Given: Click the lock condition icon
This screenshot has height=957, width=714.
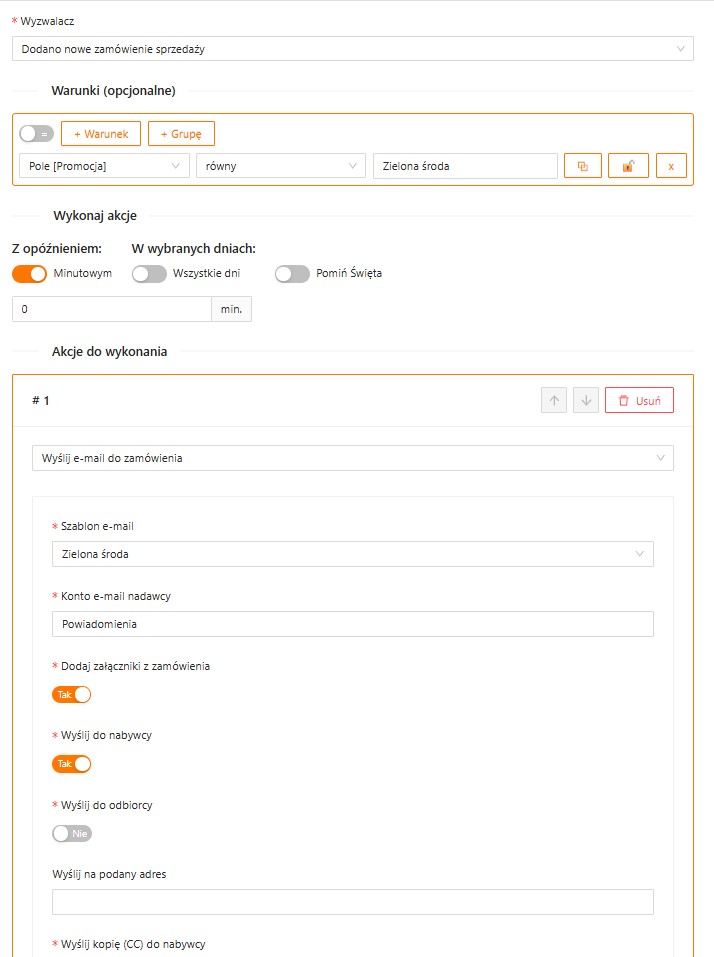Looking at the screenshot, I should point(628,166).
